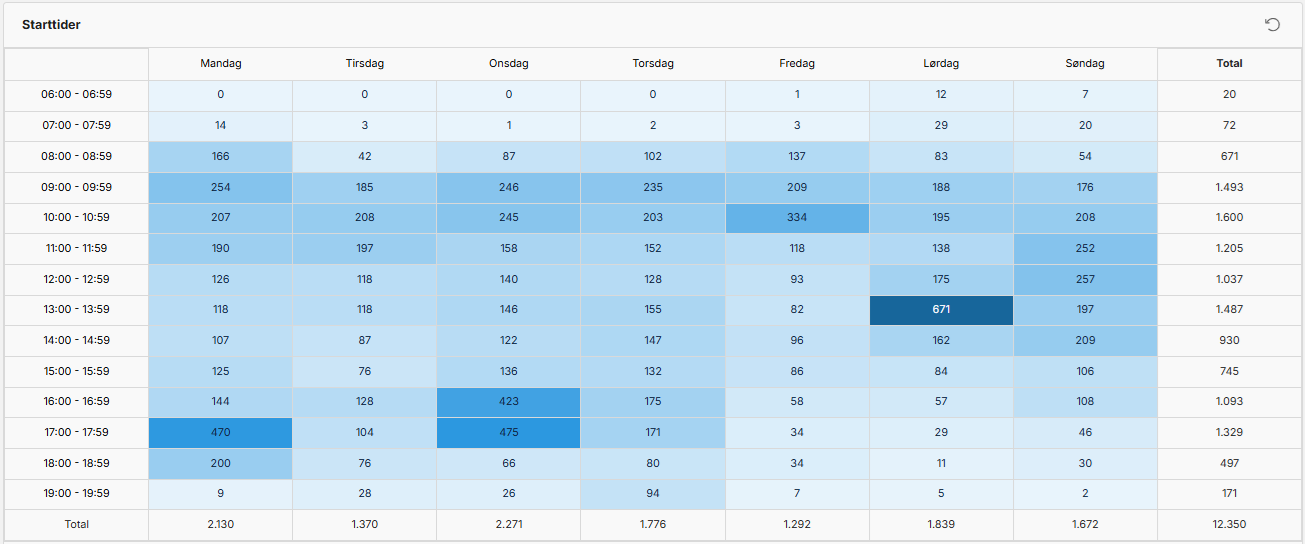Select the Mandag 17:00 cell with 470
Screen dimensions: 1305x544
tap(221, 432)
